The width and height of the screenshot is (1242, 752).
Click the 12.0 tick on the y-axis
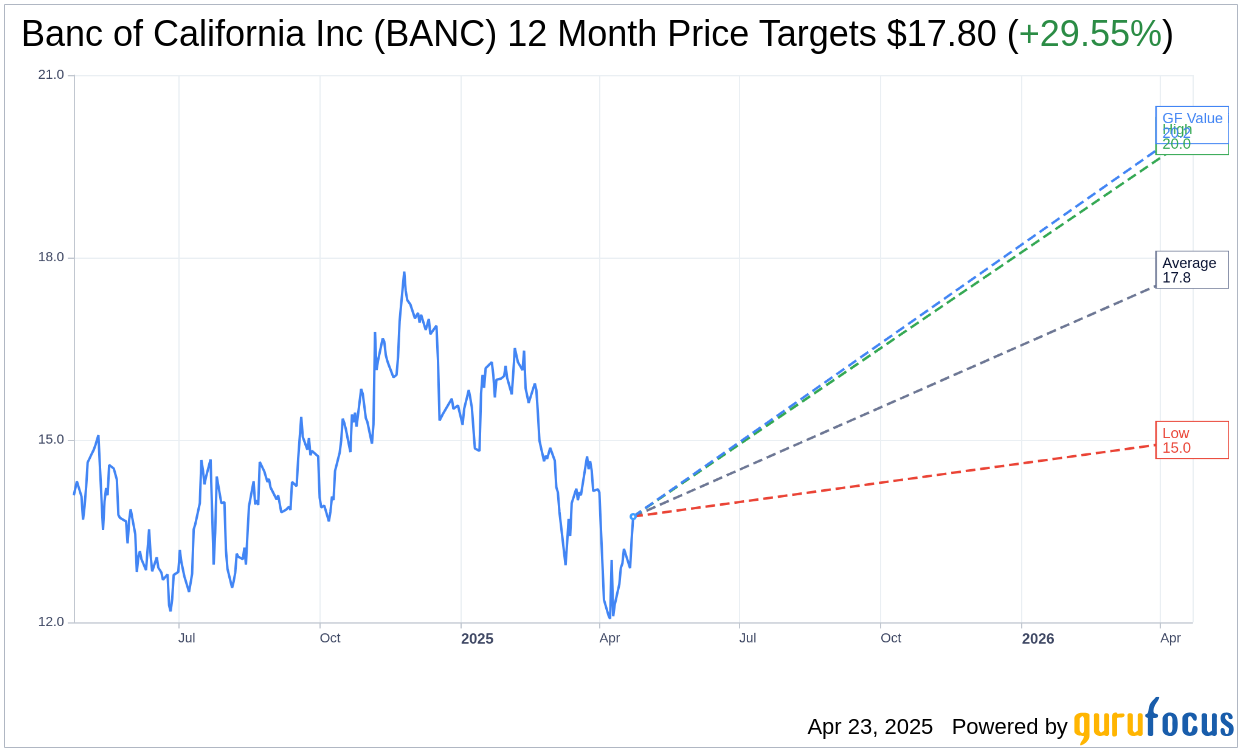pos(51,622)
